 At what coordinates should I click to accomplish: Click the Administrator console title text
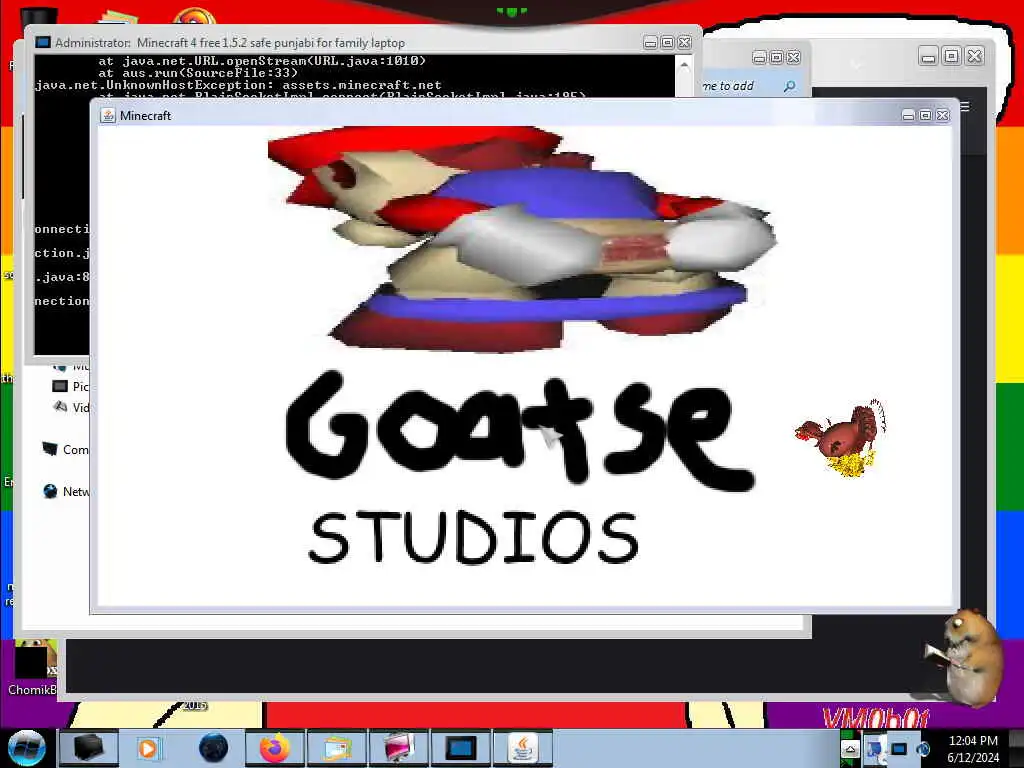pyautogui.click(x=230, y=42)
